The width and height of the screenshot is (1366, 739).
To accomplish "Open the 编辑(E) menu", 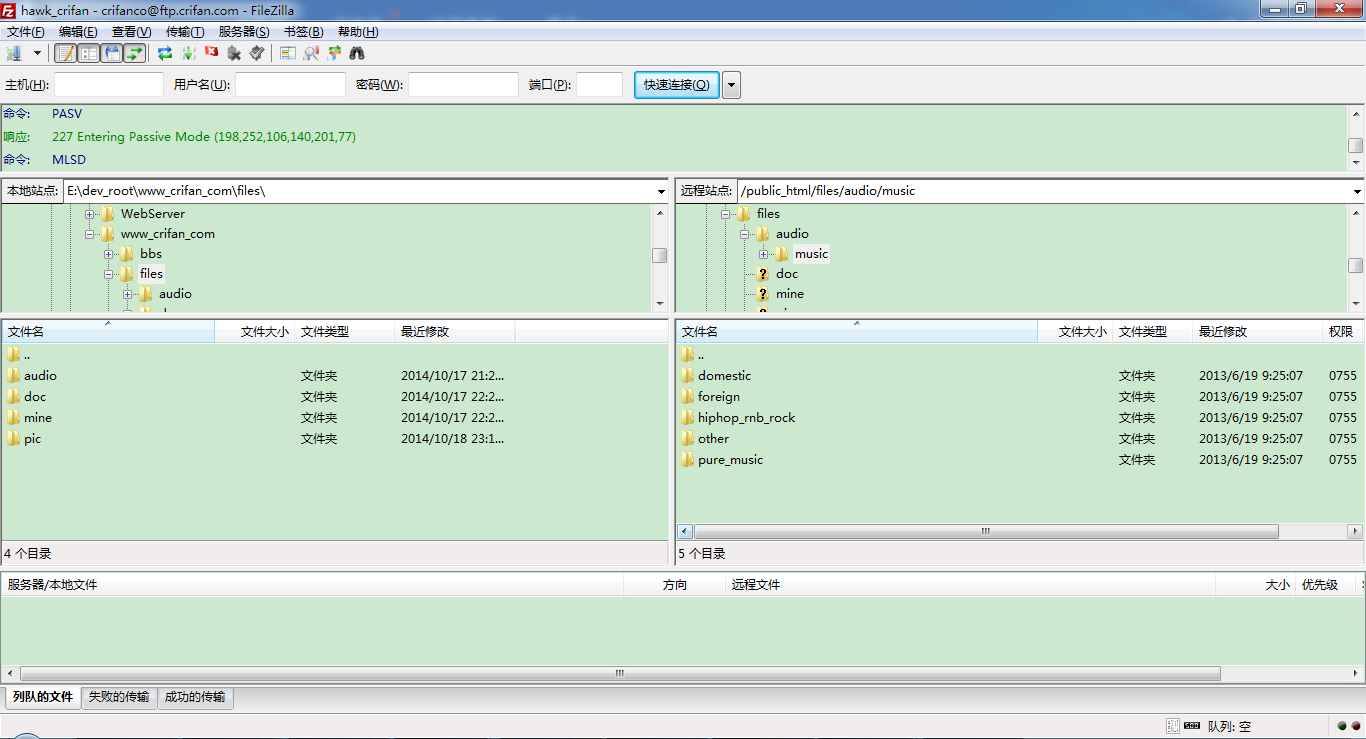I will click(78, 32).
